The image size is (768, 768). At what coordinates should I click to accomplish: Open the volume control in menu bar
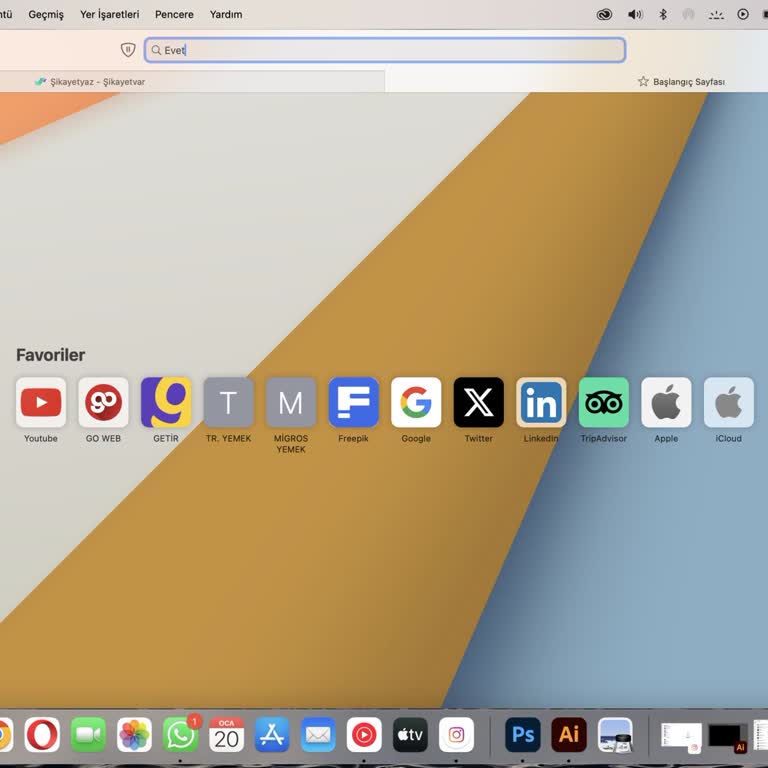(635, 14)
